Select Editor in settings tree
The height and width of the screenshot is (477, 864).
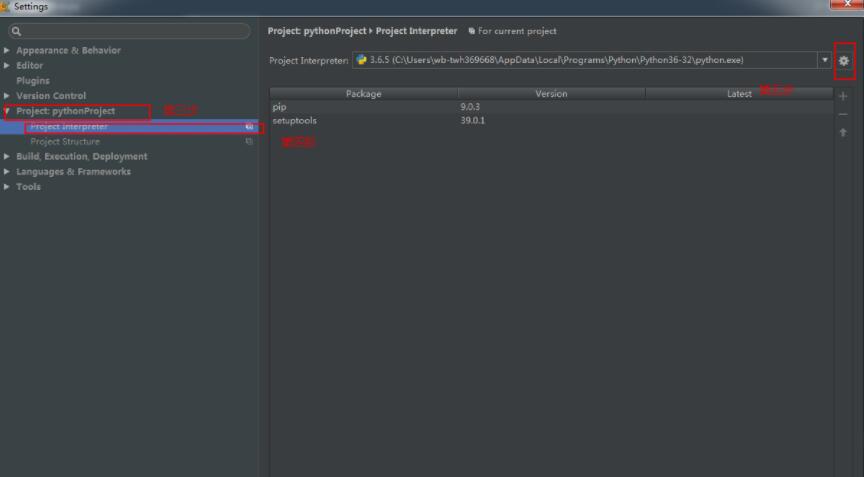pos(29,66)
